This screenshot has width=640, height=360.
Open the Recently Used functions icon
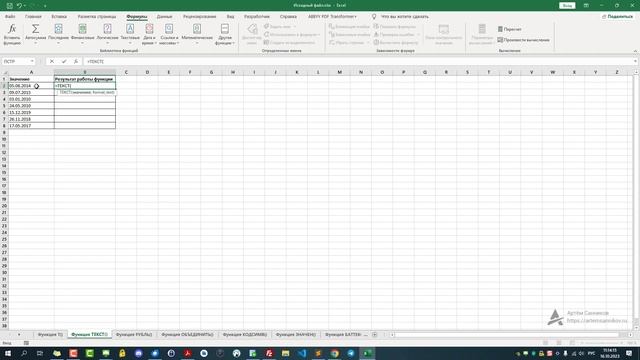pos(58,29)
